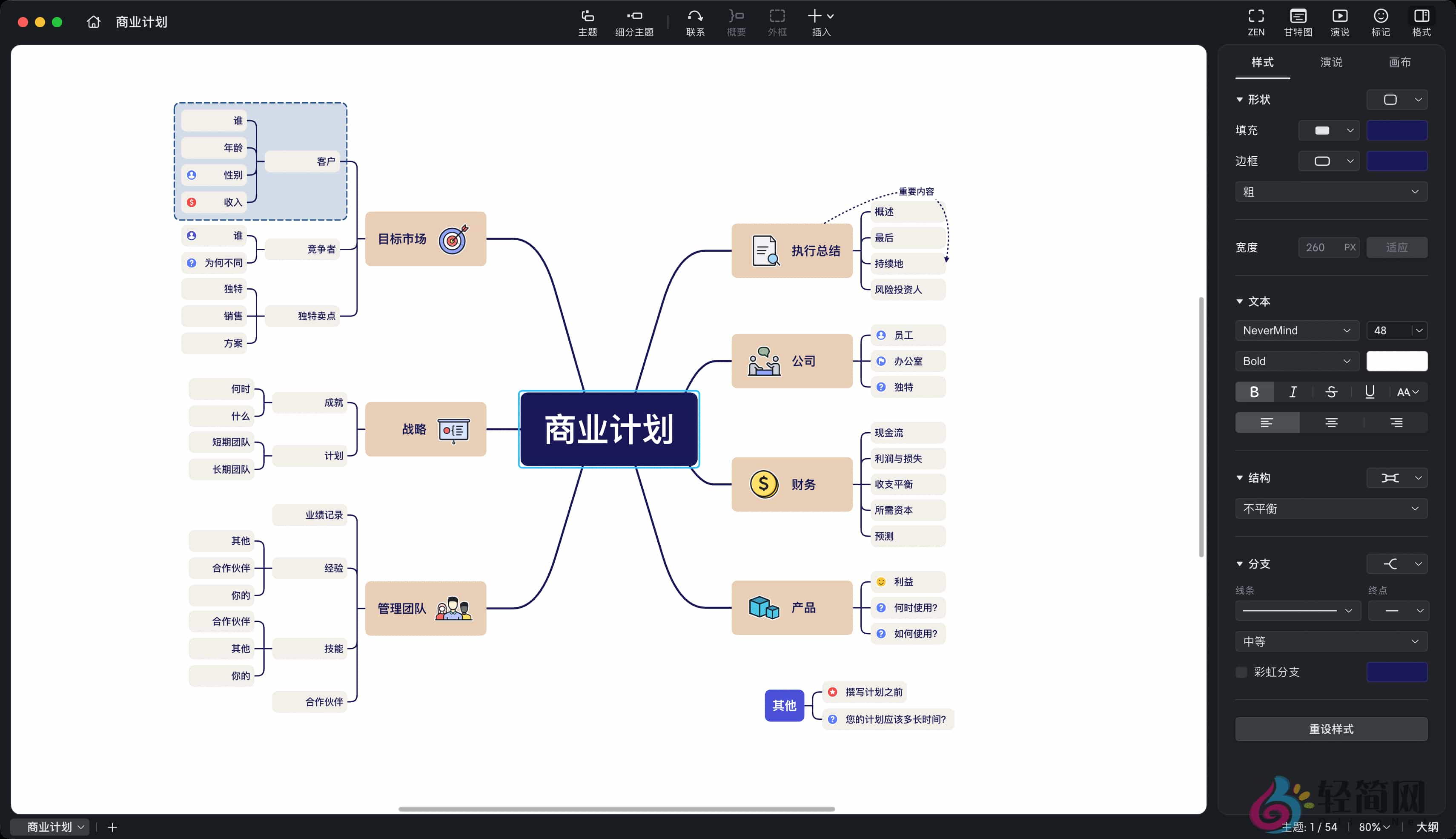Enter ZEN focus mode
The image size is (1456, 839).
click(x=1255, y=22)
